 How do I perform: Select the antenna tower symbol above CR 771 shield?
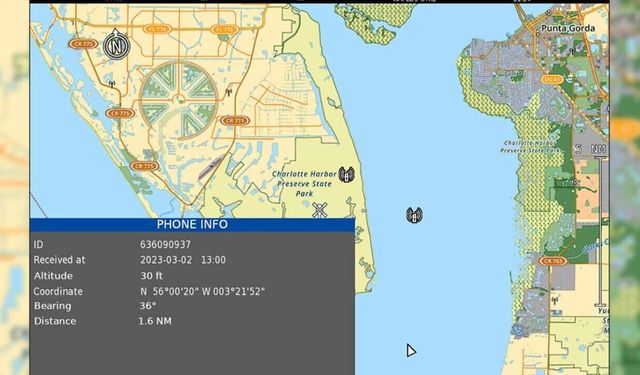click(x=229, y=93)
